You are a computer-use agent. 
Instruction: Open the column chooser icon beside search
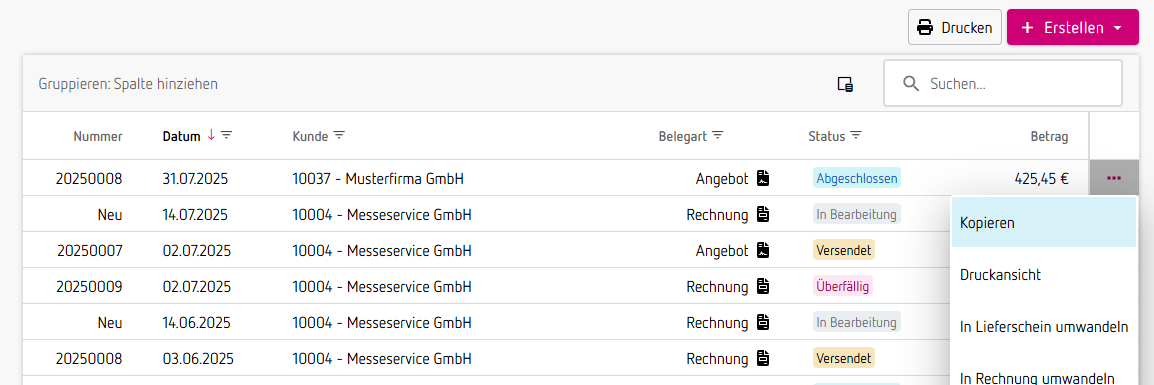tap(846, 84)
